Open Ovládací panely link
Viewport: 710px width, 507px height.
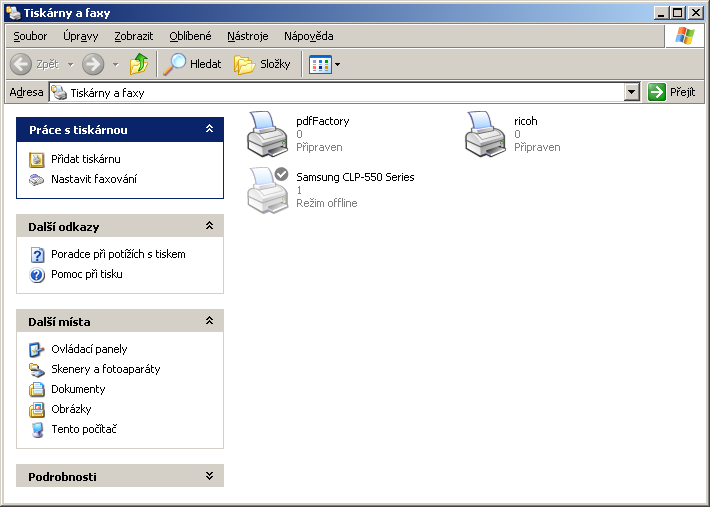[89, 349]
